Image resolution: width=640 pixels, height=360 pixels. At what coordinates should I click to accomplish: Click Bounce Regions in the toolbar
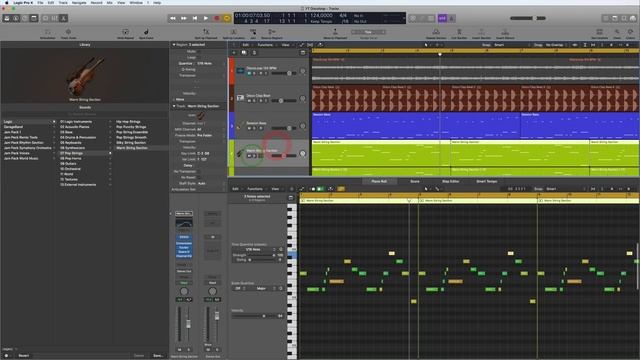tap(272, 33)
